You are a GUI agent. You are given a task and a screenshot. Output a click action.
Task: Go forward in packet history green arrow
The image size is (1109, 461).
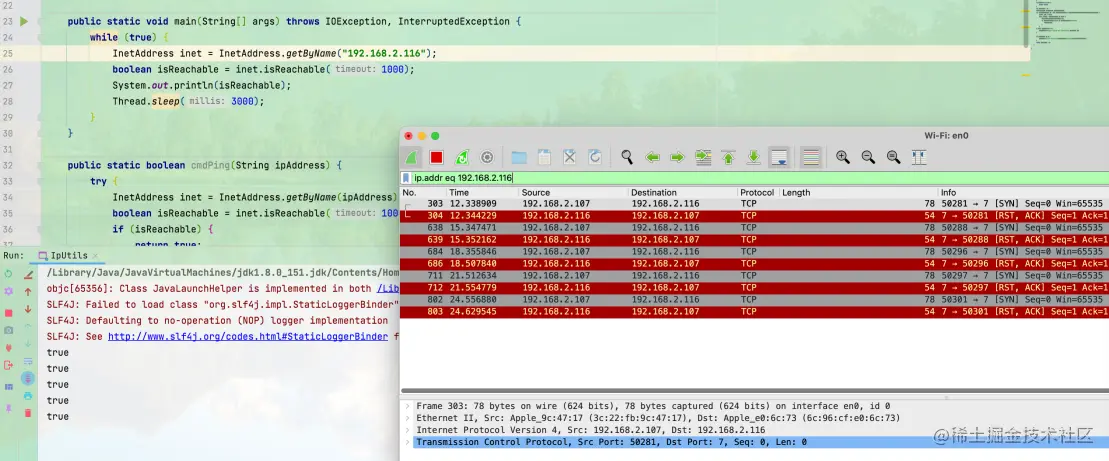677,157
